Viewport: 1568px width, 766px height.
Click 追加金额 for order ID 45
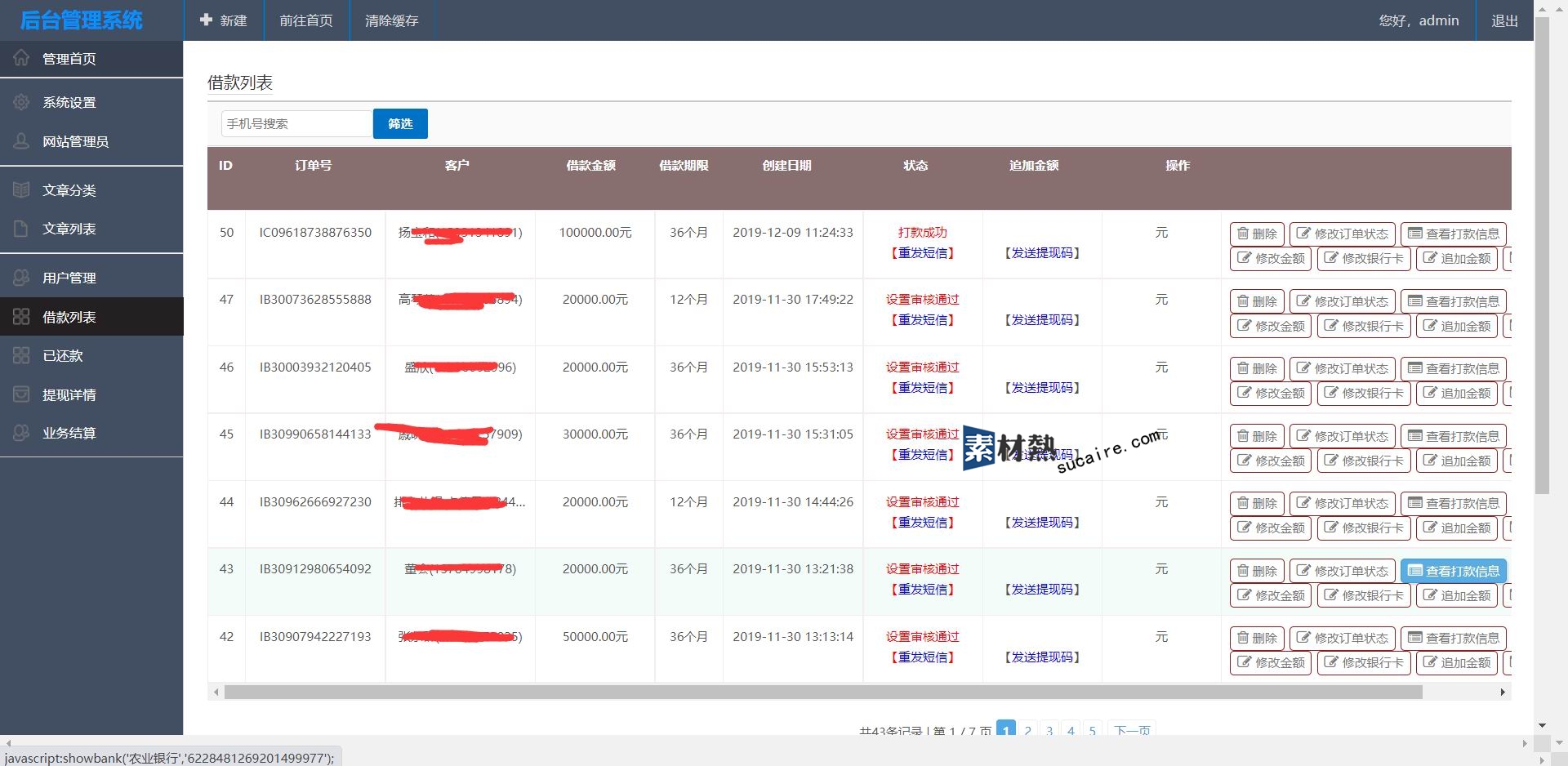click(x=1457, y=461)
